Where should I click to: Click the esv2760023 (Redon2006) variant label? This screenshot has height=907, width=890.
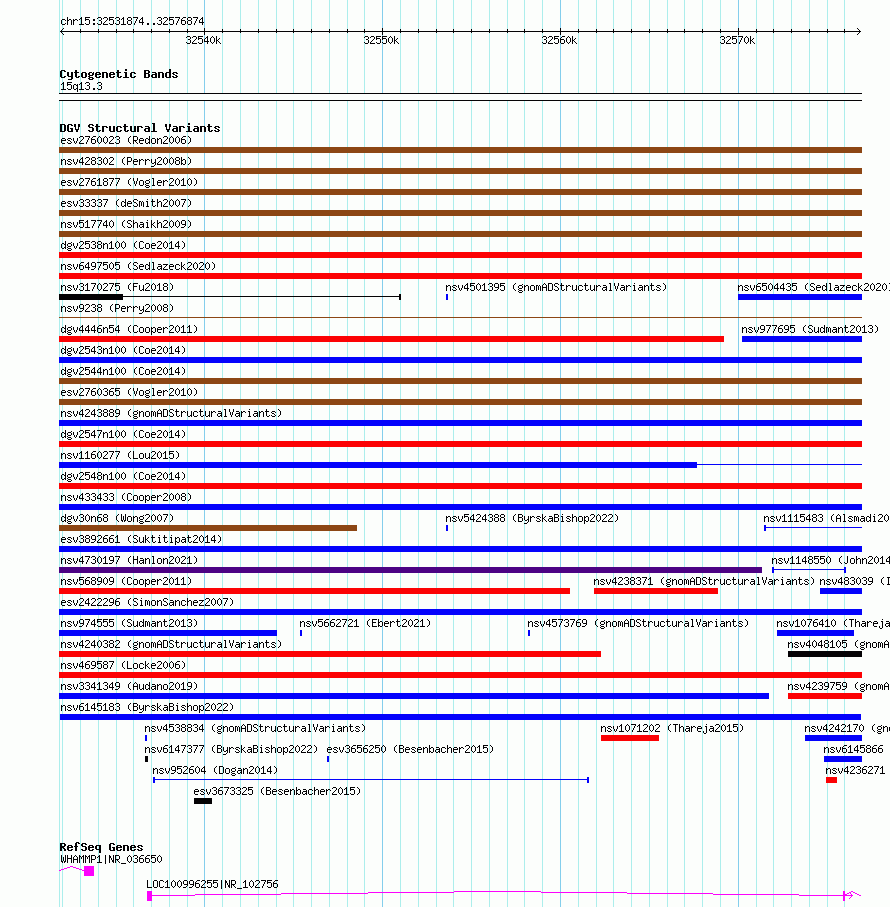coord(125,140)
